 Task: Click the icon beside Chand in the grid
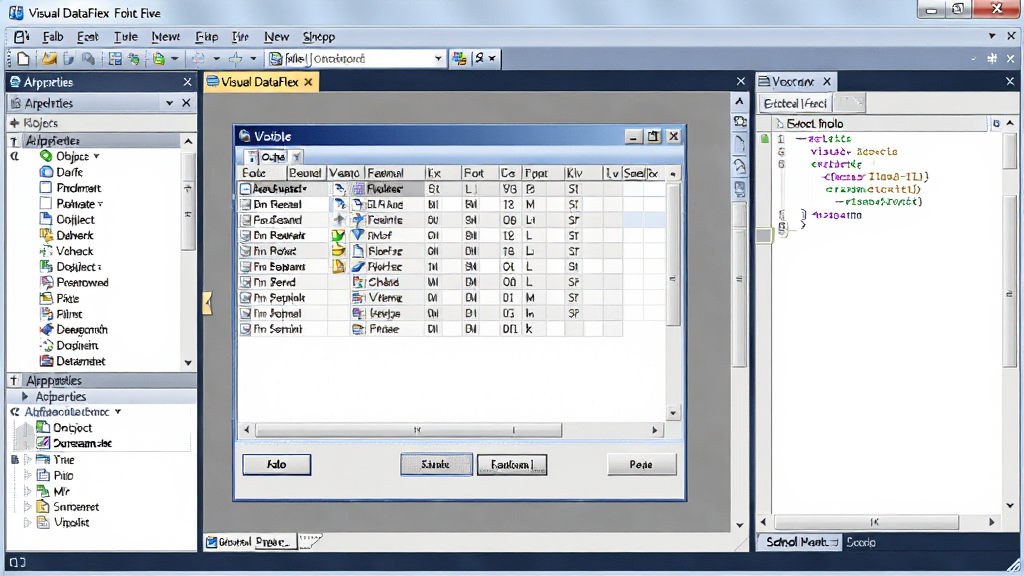(x=358, y=282)
